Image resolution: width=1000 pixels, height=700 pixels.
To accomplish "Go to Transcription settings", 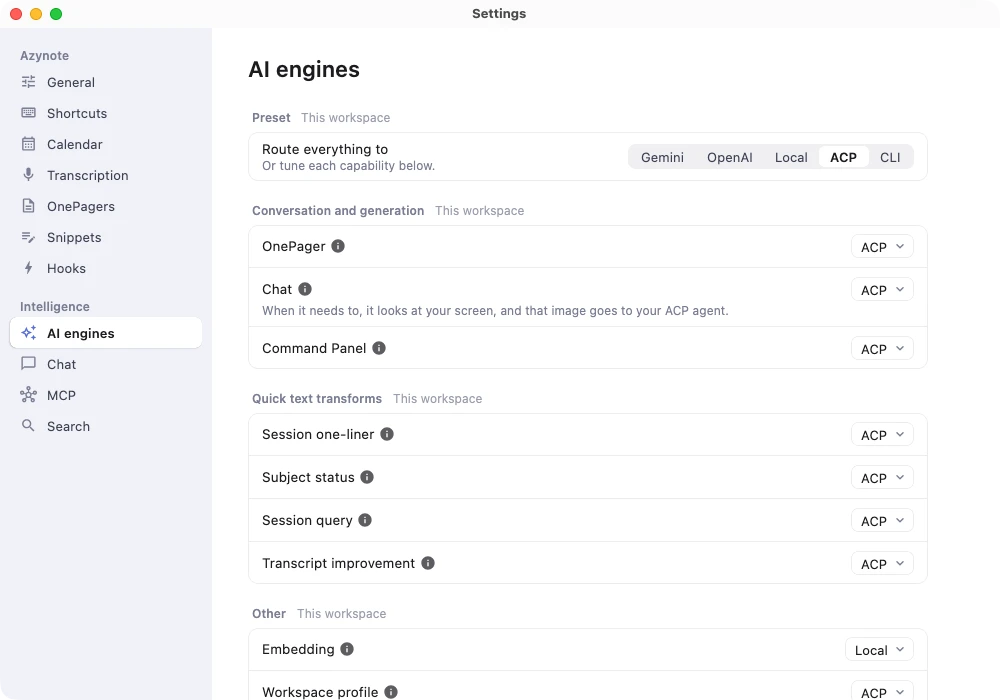I will point(106,175).
